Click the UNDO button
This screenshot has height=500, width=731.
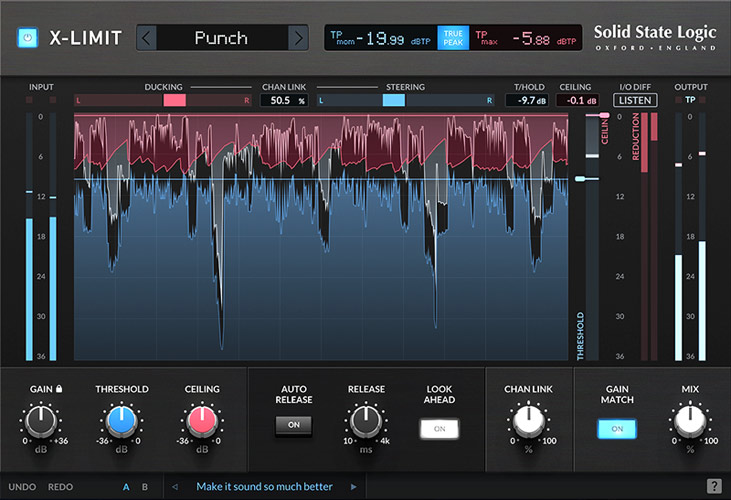coord(23,487)
